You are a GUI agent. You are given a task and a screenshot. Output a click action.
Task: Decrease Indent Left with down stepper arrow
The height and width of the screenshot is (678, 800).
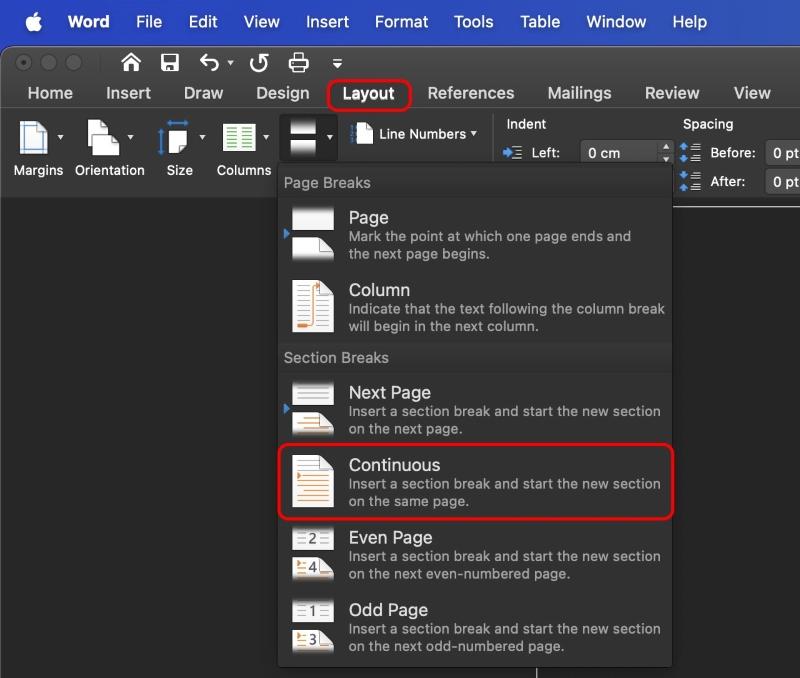pyautogui.click(x=665, y=159)
